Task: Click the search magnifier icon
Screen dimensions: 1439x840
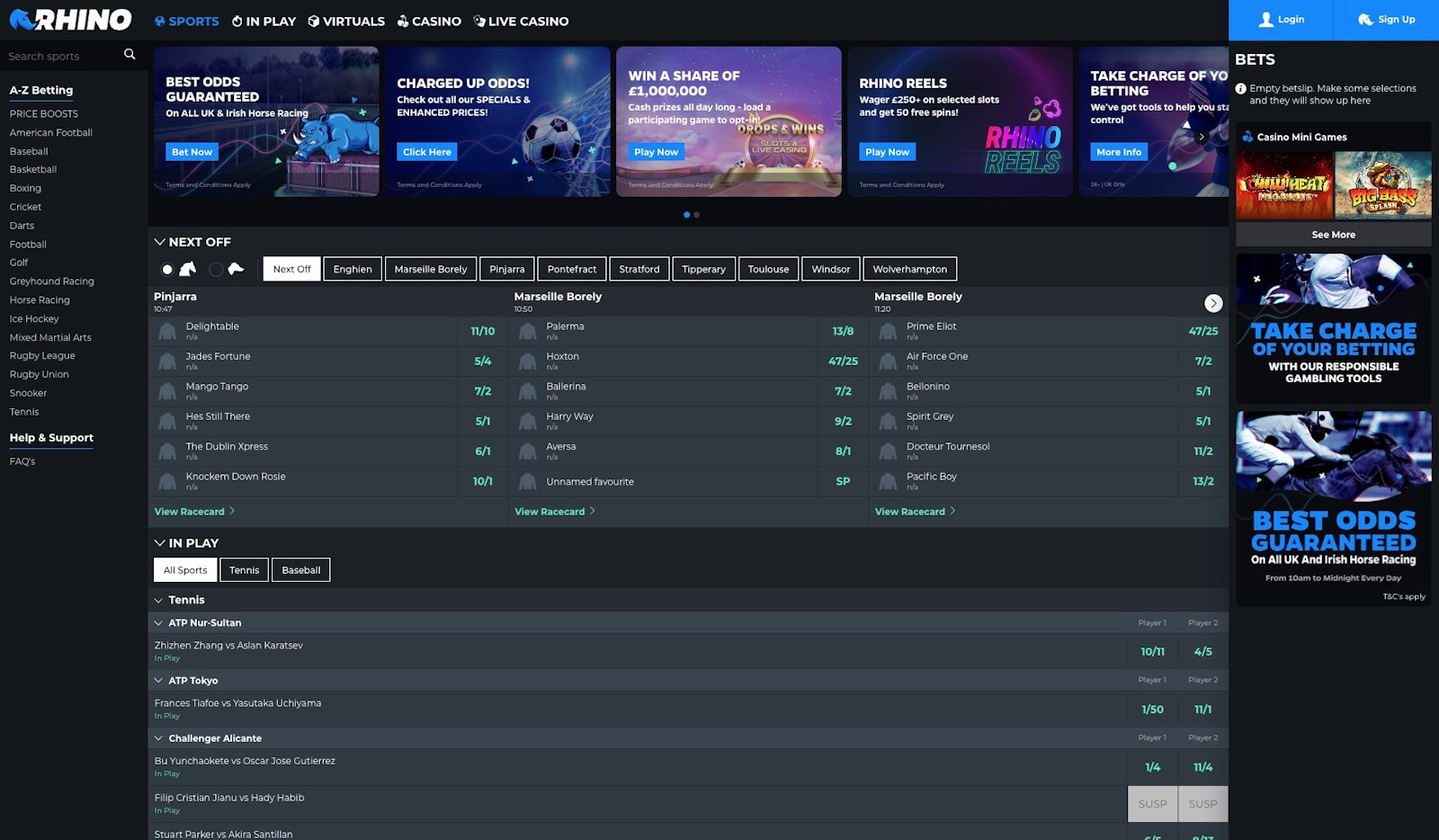Action: click(x=130, y=55)
